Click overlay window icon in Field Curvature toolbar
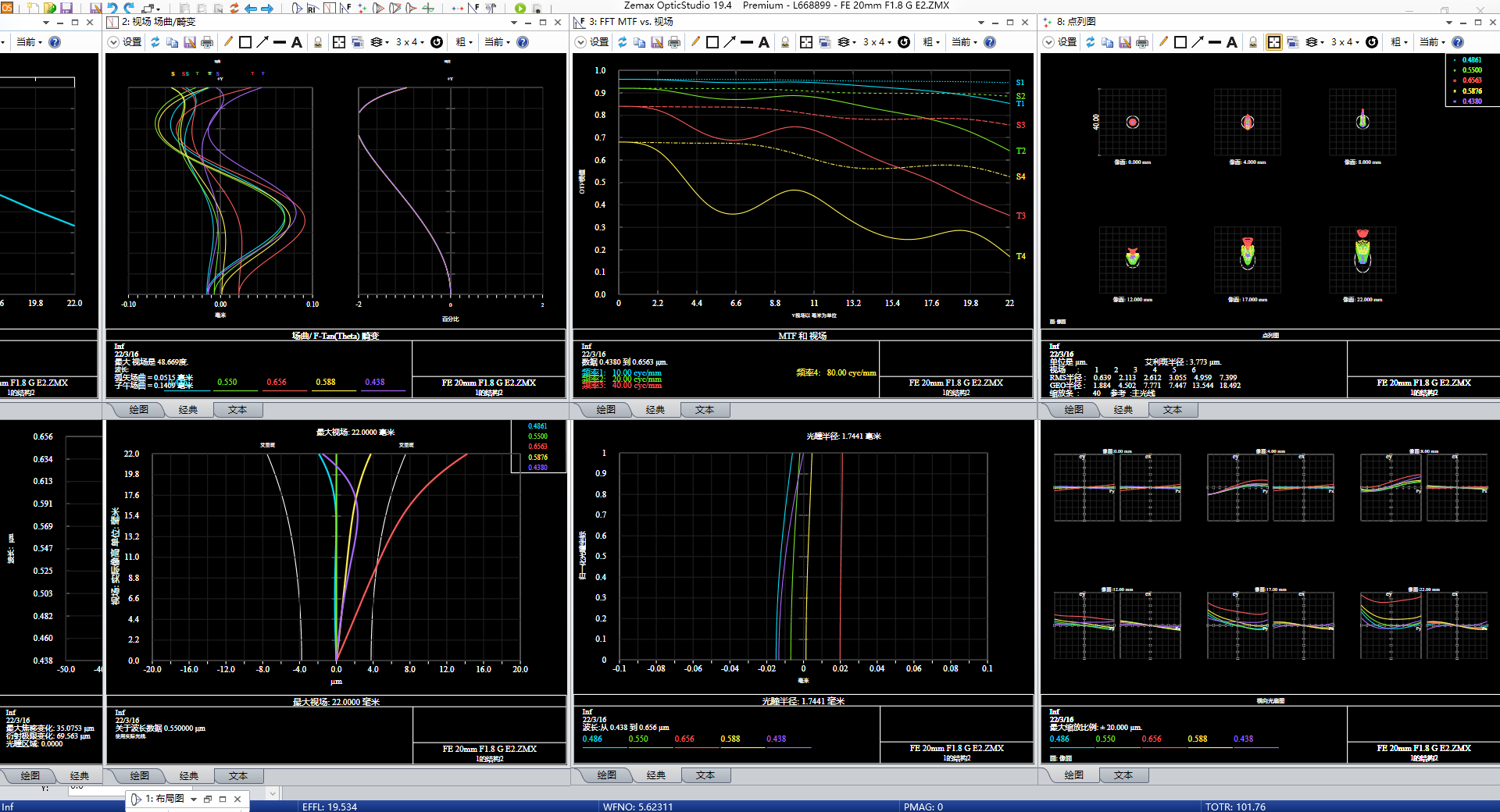 pos(357,42)
